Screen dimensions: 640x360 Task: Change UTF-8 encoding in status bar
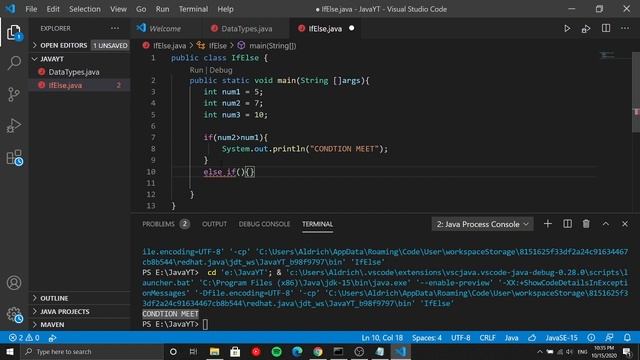point(460,338)
